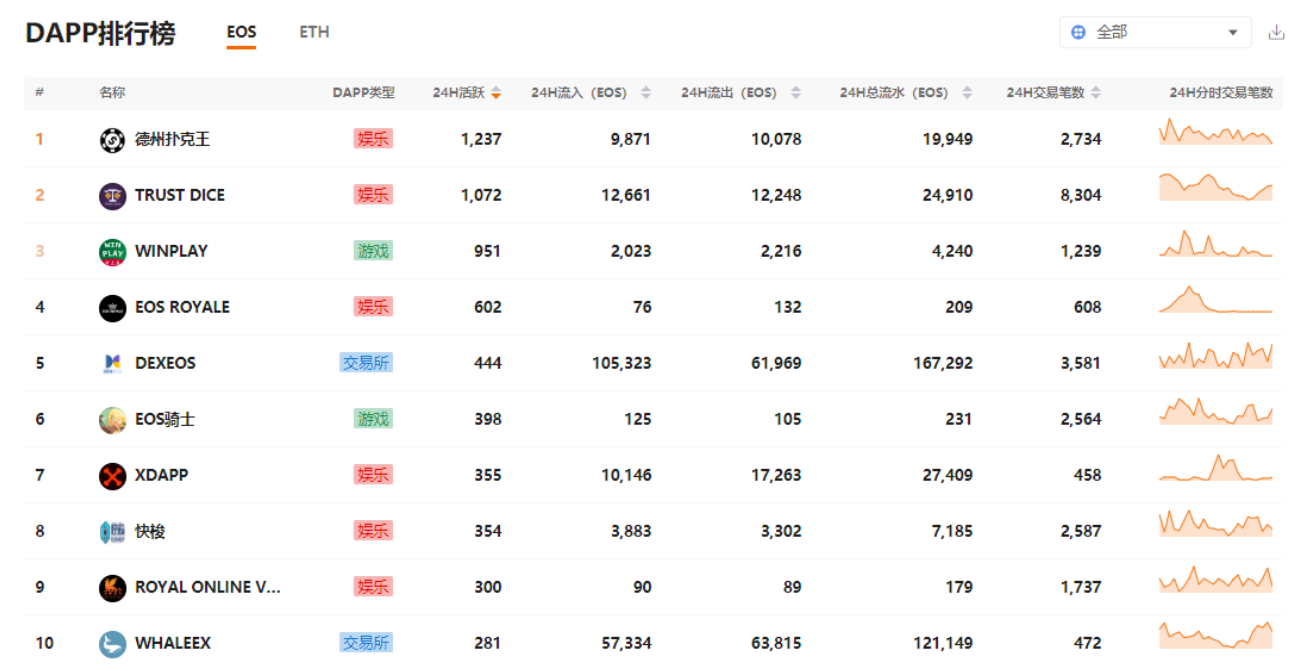
Task: Switch to the EOS tab
Action: (x=241, y=32)
